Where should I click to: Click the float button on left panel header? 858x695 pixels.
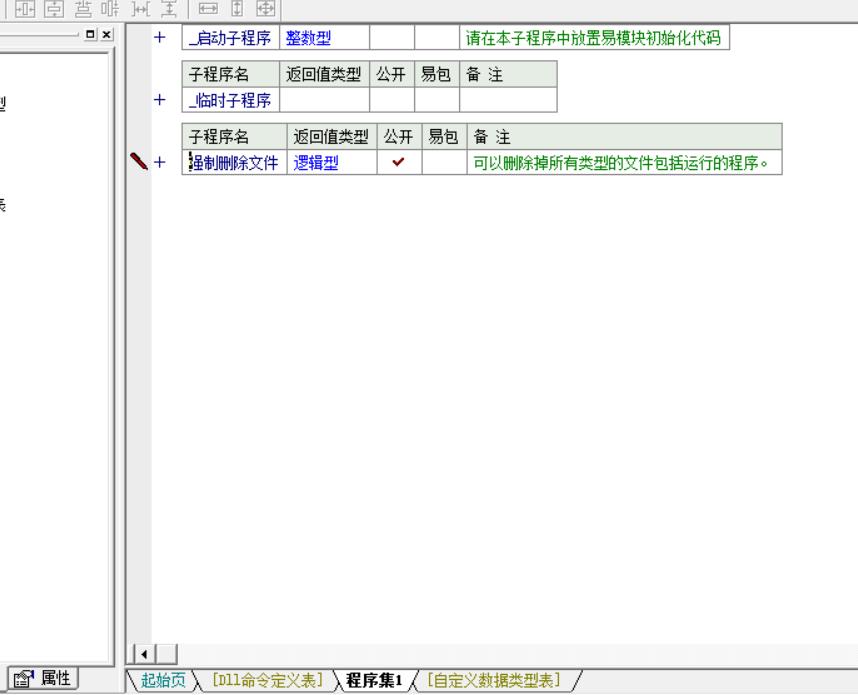[x=92, y=34]
